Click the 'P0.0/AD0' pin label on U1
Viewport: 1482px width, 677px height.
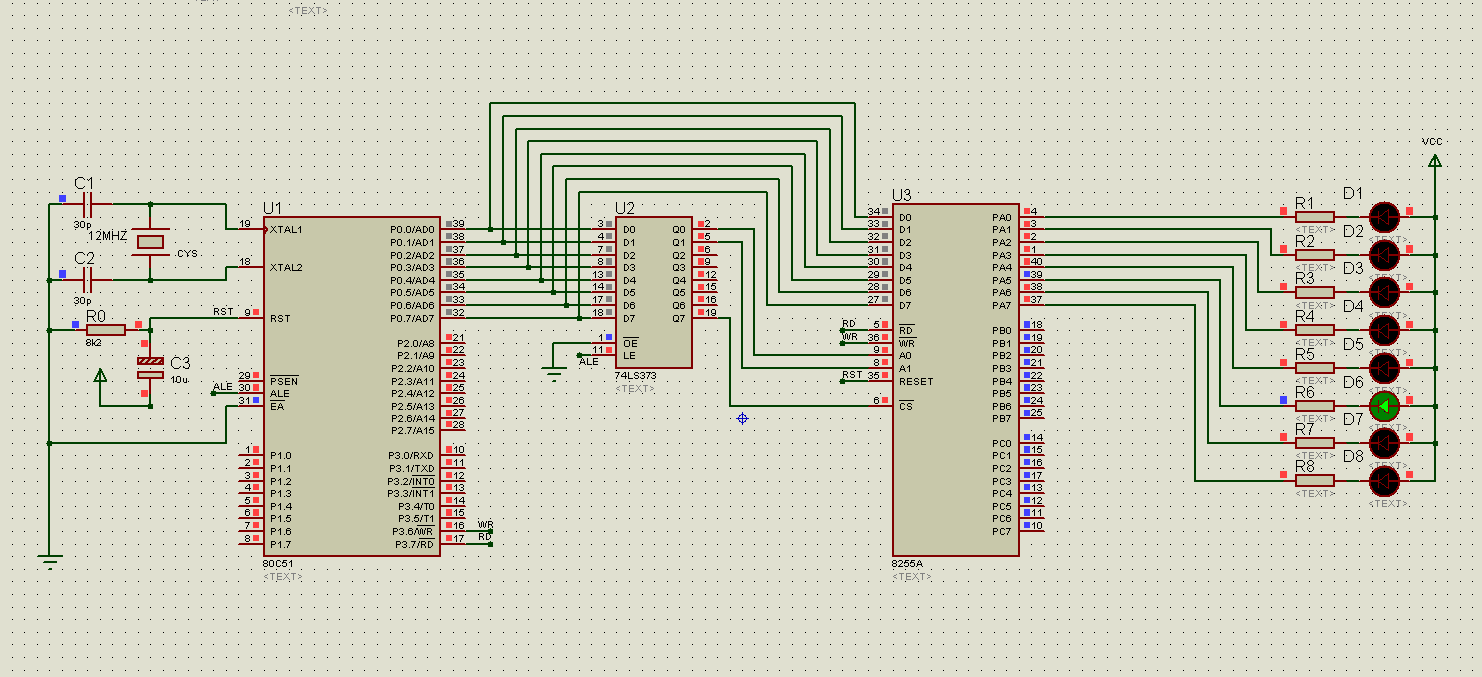[x=412, y=229]
